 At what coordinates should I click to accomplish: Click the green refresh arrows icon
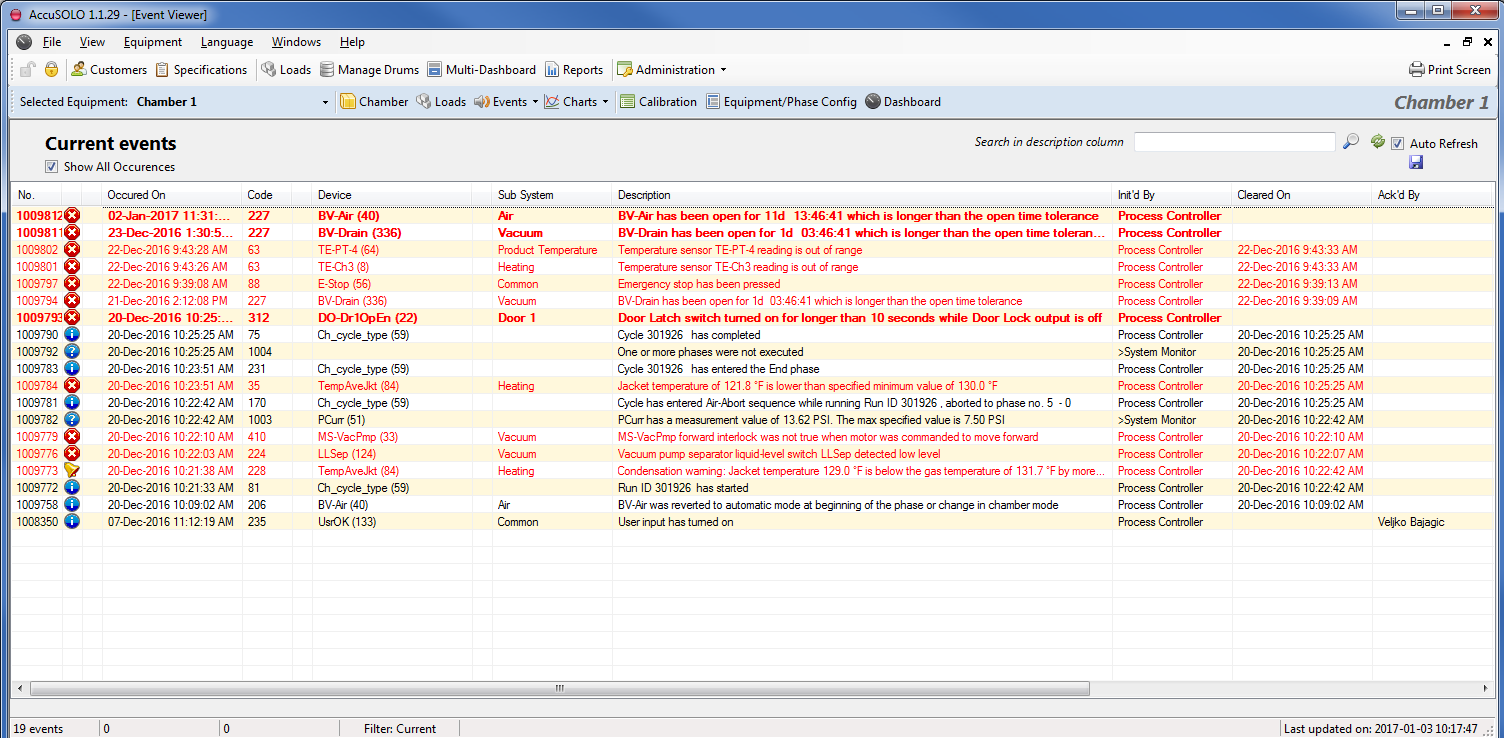1377,142
